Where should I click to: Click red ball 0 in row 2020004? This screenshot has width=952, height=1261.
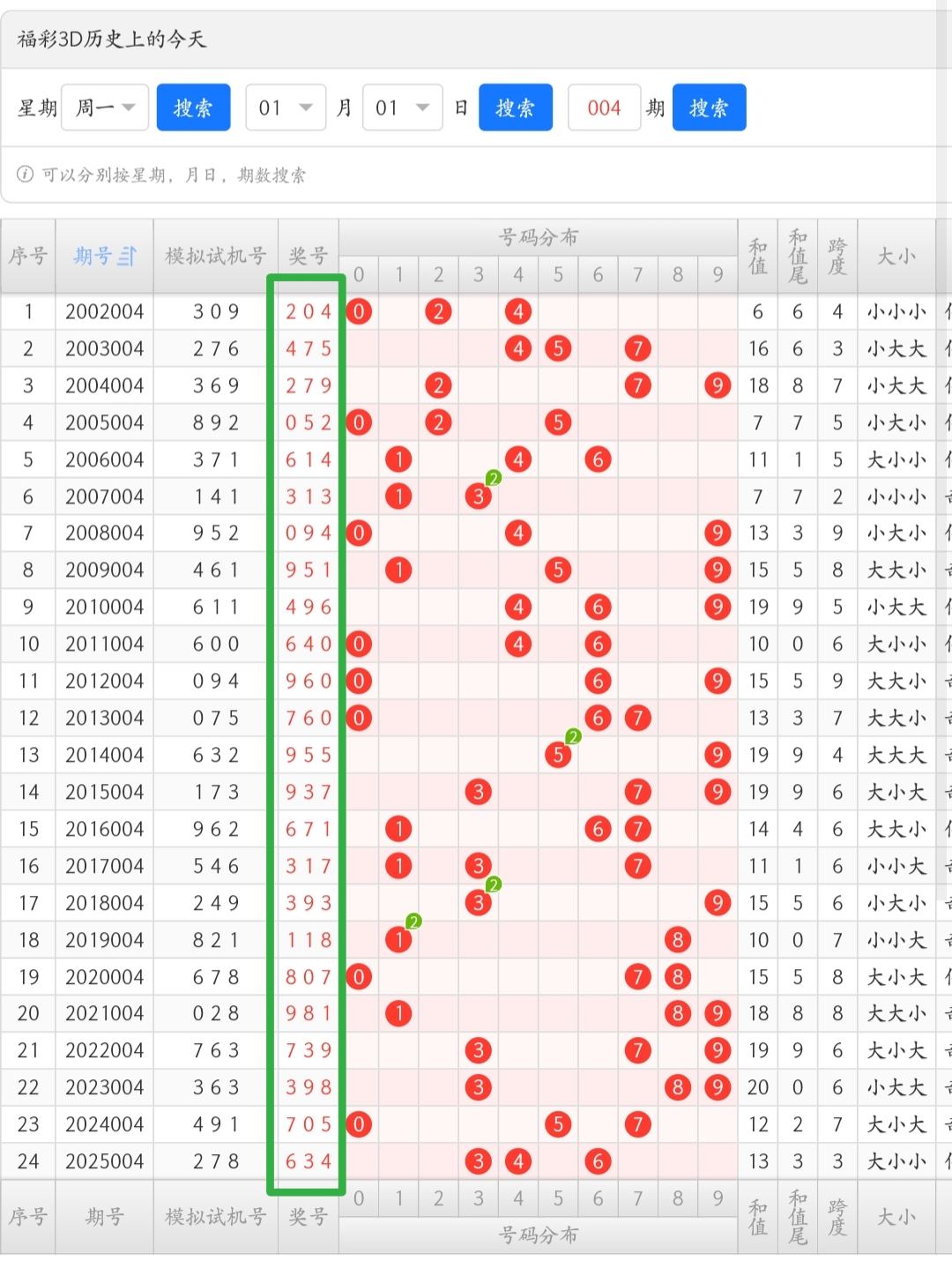tap(359, 977)
